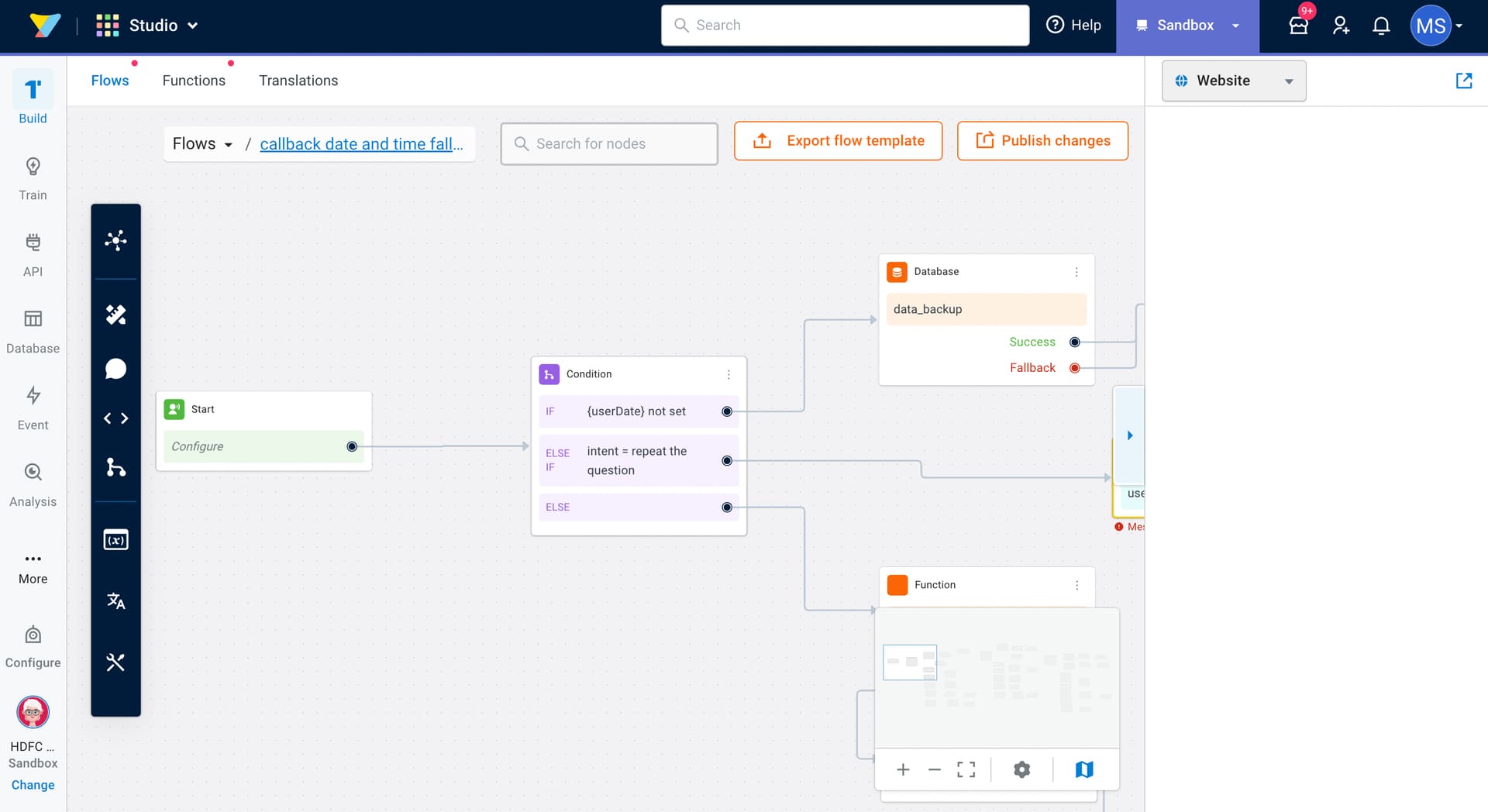Open the Website channel dropdown
Image resolution: width=1488 pixels, height=812 pixels.
click(x=1233, y=81)
